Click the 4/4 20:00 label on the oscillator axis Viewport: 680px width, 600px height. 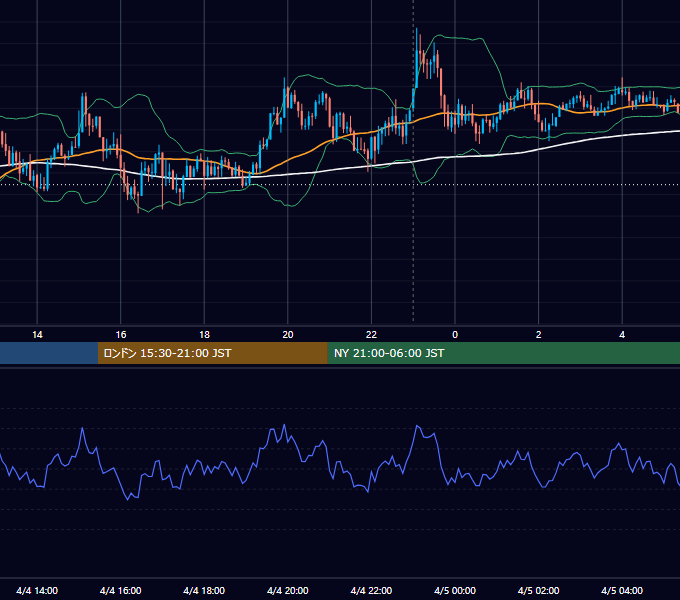point(288,590)
